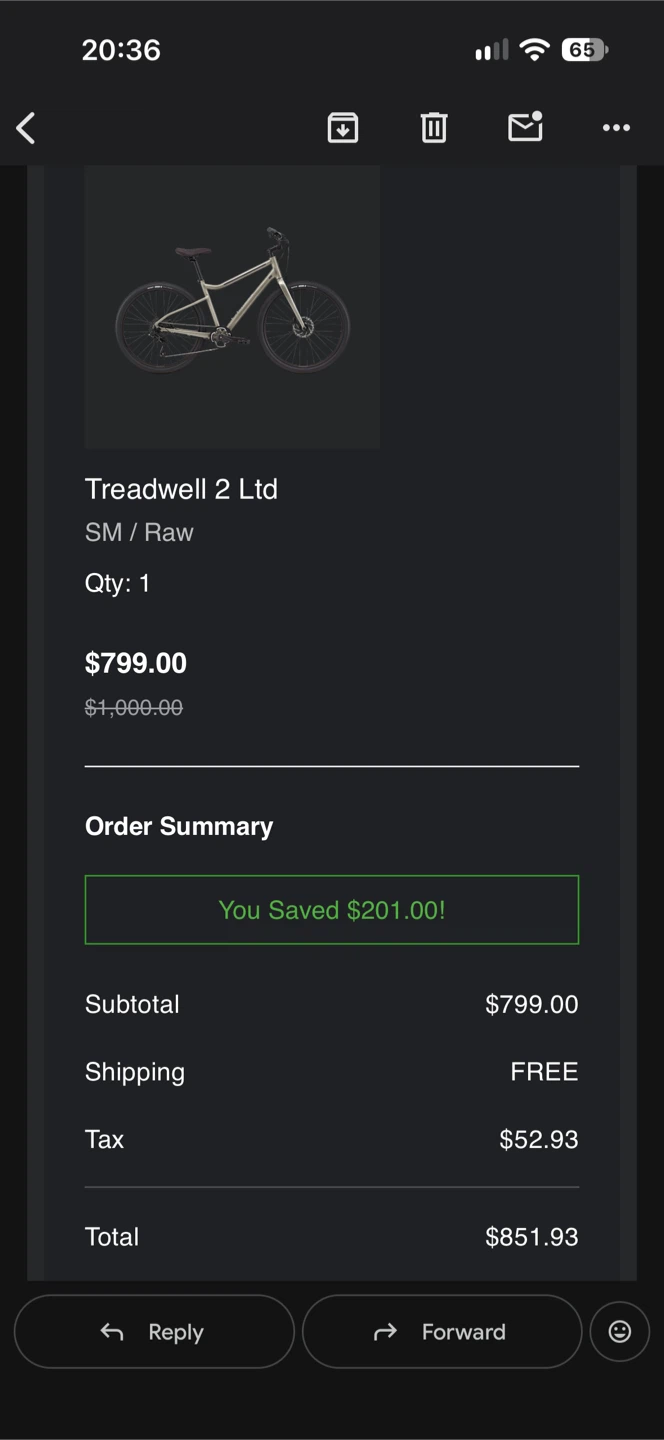The height and width of the screenshot is (1440, 664).
Task: Tap the Forward button
Action: point(442,1331)
